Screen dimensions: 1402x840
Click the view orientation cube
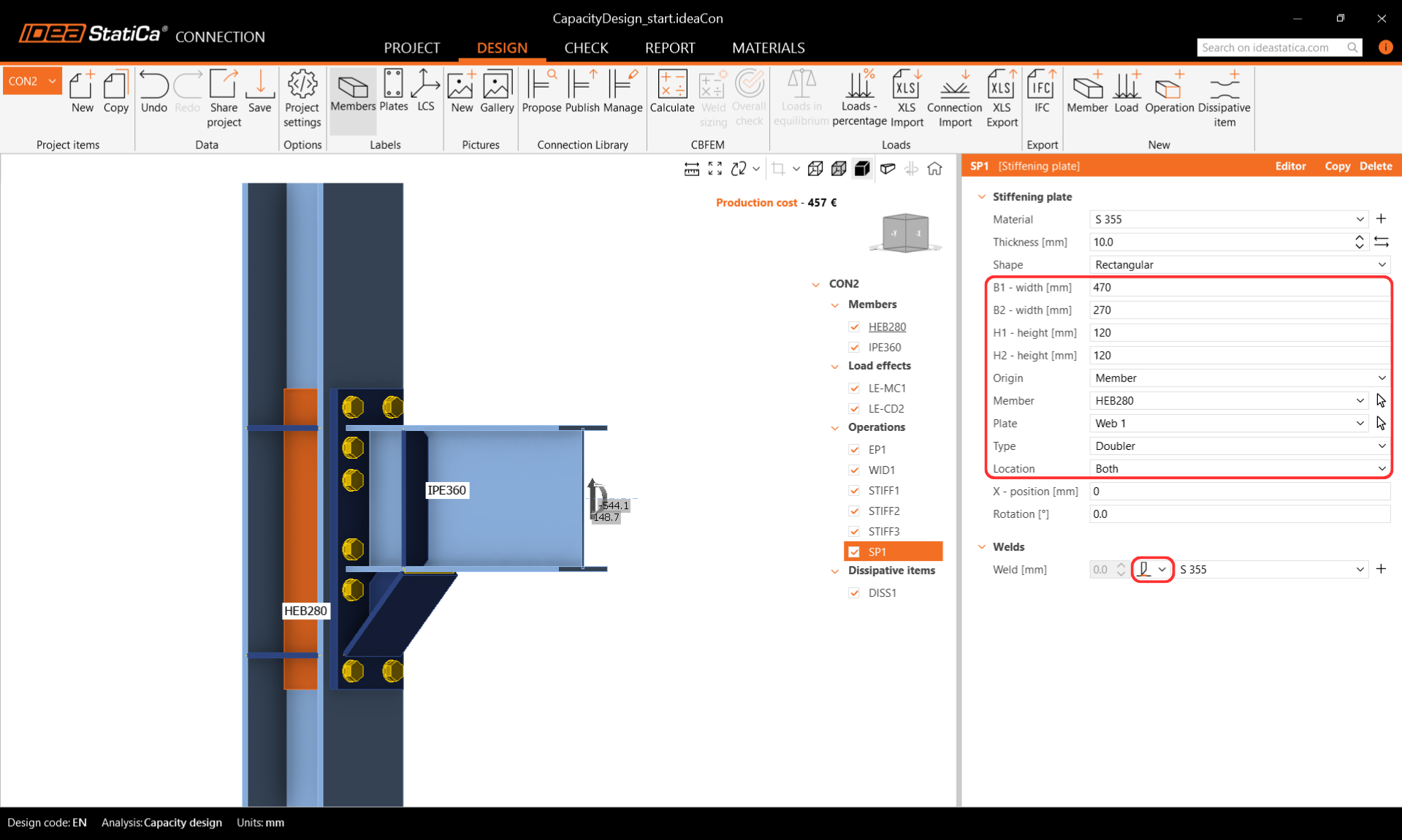pos(905,233)
